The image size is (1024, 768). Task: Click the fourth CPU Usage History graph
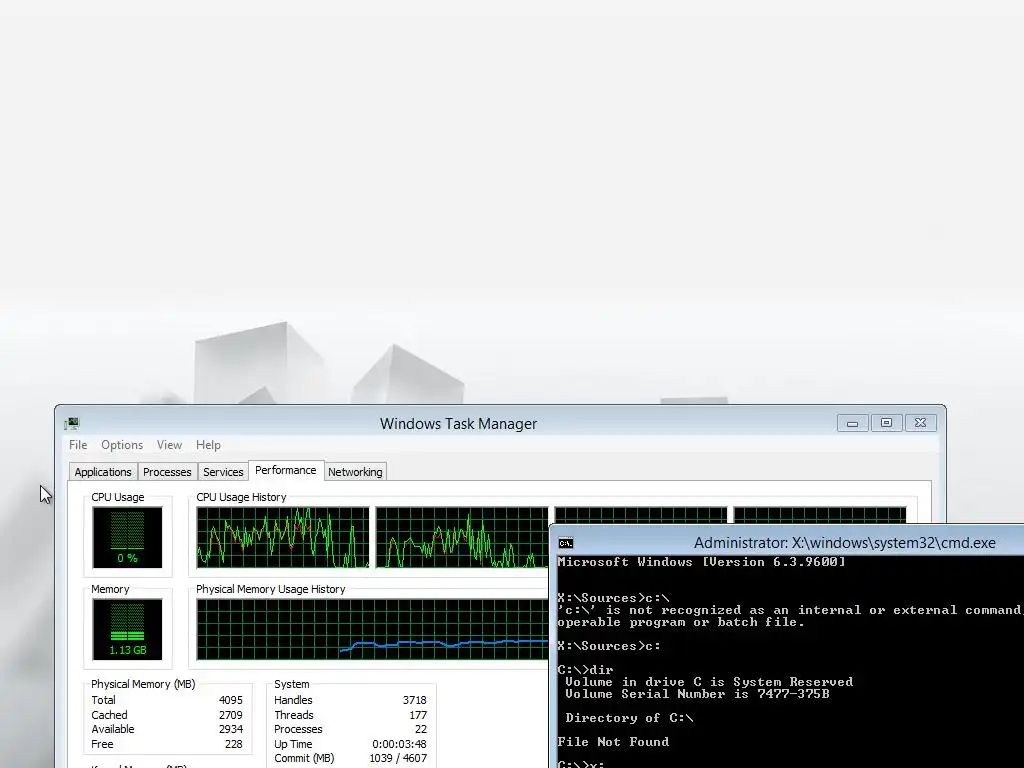tap(820, 515)
